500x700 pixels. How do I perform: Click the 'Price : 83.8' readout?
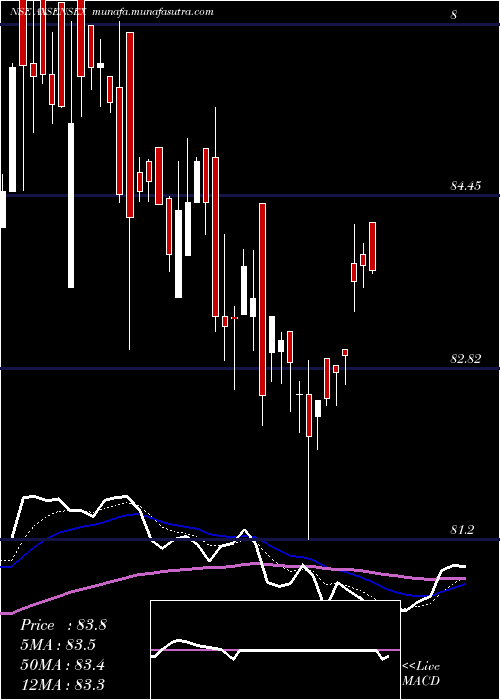[x=63, y=625]
